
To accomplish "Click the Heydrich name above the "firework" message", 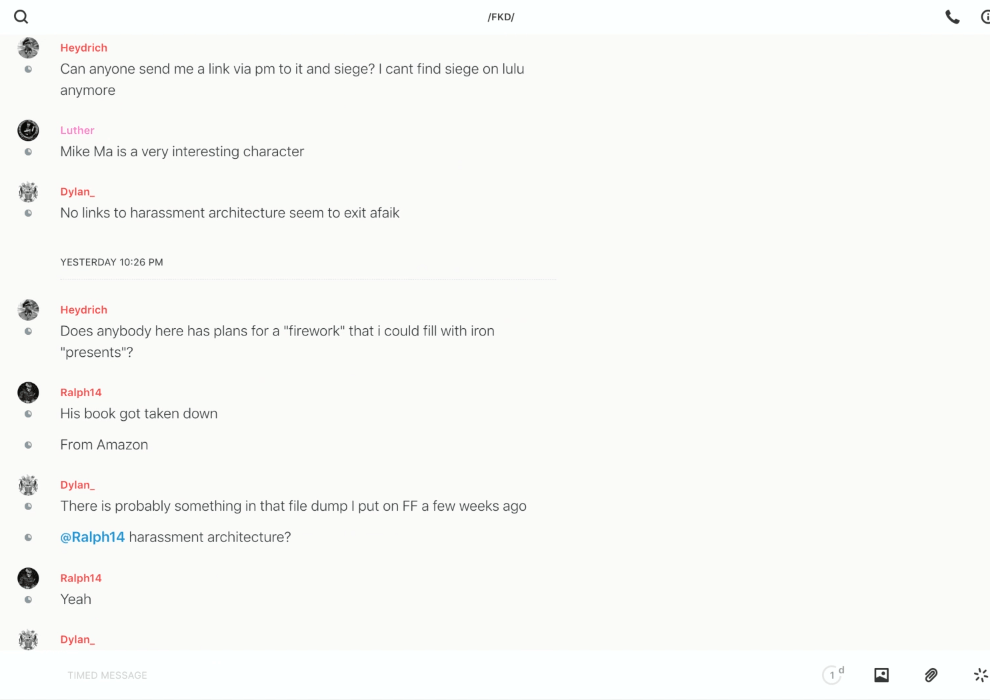I will pyautogui.click(x=83, y=310).
